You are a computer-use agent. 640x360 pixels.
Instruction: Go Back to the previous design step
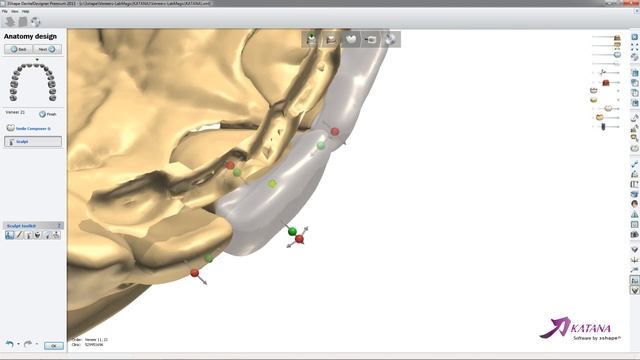[x=18, y=49]
